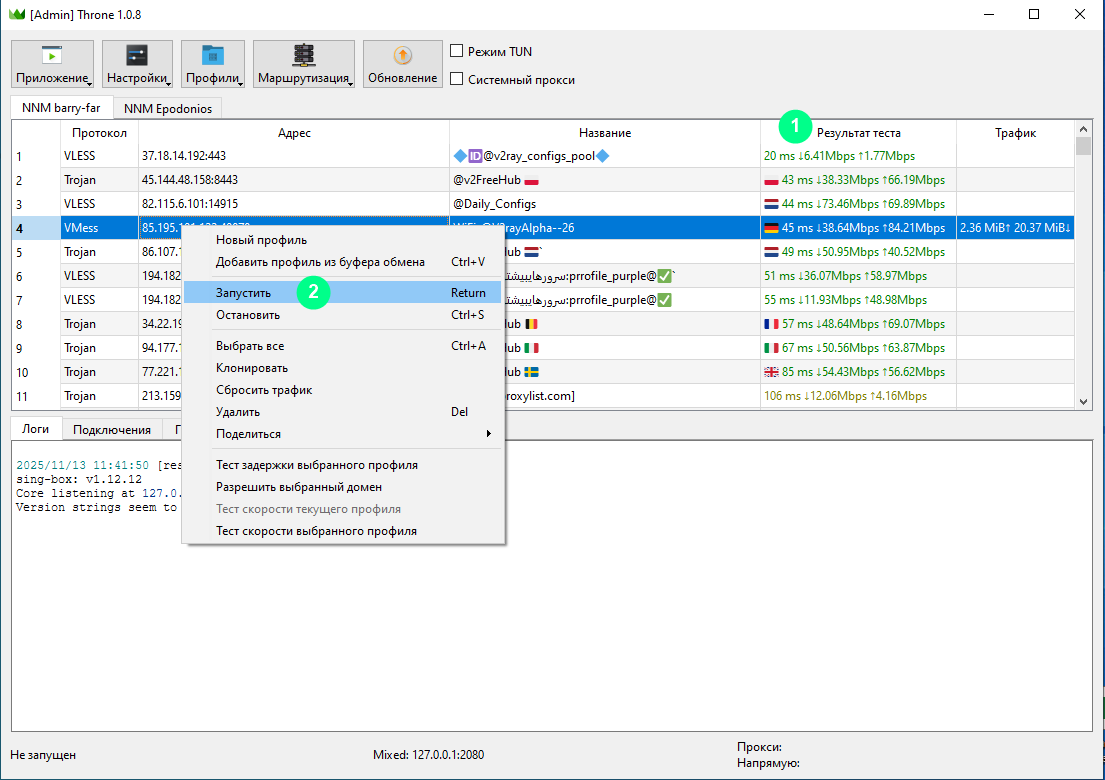Toggle the Системный прокси checkbox
Viewport: 1105px width, 780px height.
tap(457, 79)
